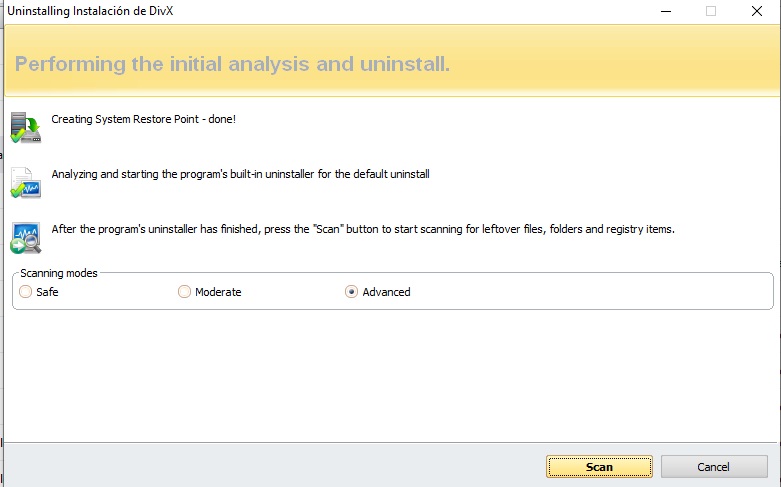Click the built-in uninstaller analysis icon
Image resolution: width=781 pixels, height=487 pixels.
click(x=25, y=184)
